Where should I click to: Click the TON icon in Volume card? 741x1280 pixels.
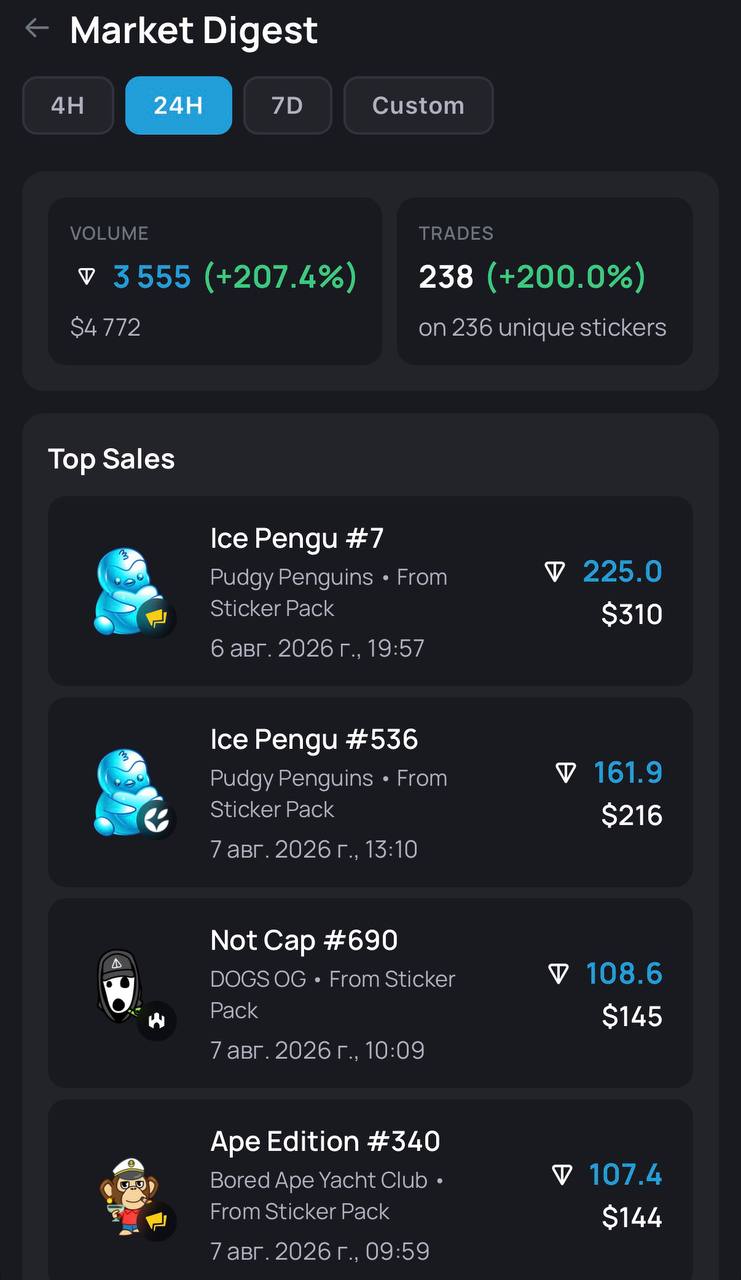87,277
